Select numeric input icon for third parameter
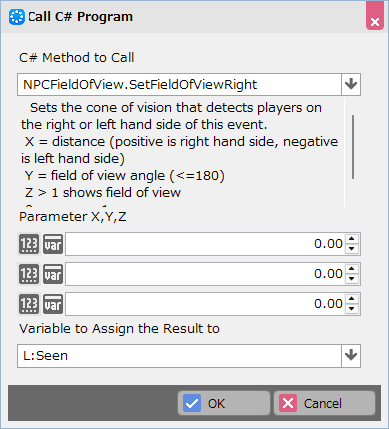This screenshot has height=429, width=389. coord(29,304)
